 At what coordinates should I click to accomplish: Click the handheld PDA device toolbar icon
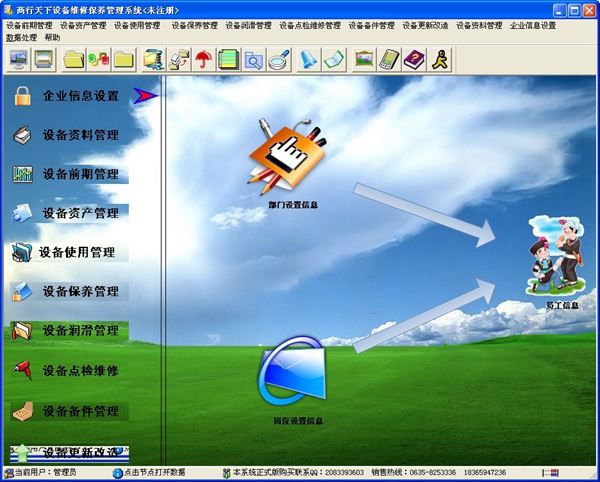coord(389,59)
